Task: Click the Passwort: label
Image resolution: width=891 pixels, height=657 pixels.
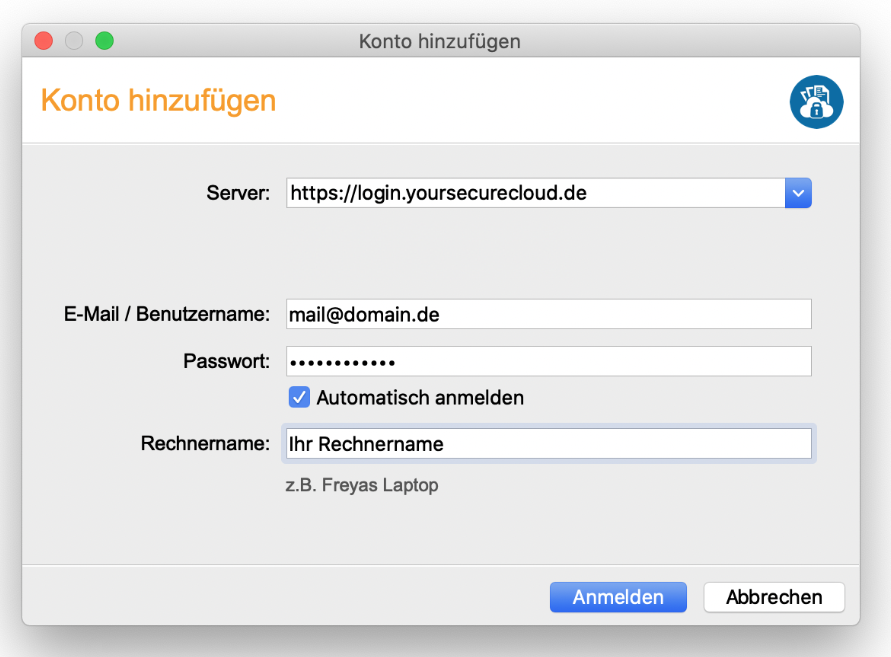Action: coord(226,361)
